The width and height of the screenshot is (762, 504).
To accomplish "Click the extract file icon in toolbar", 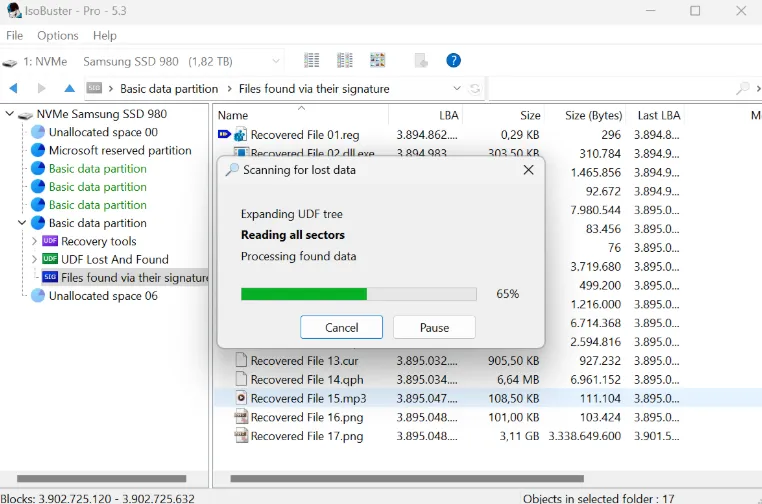I will point(421,61).
